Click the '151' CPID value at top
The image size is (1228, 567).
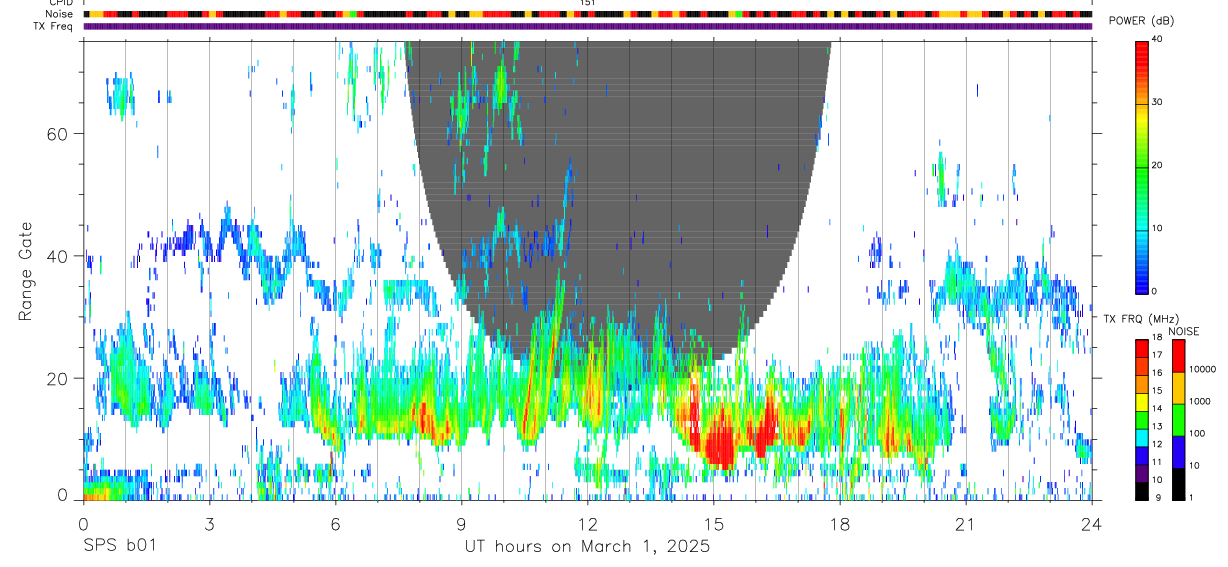coord(587,3)
